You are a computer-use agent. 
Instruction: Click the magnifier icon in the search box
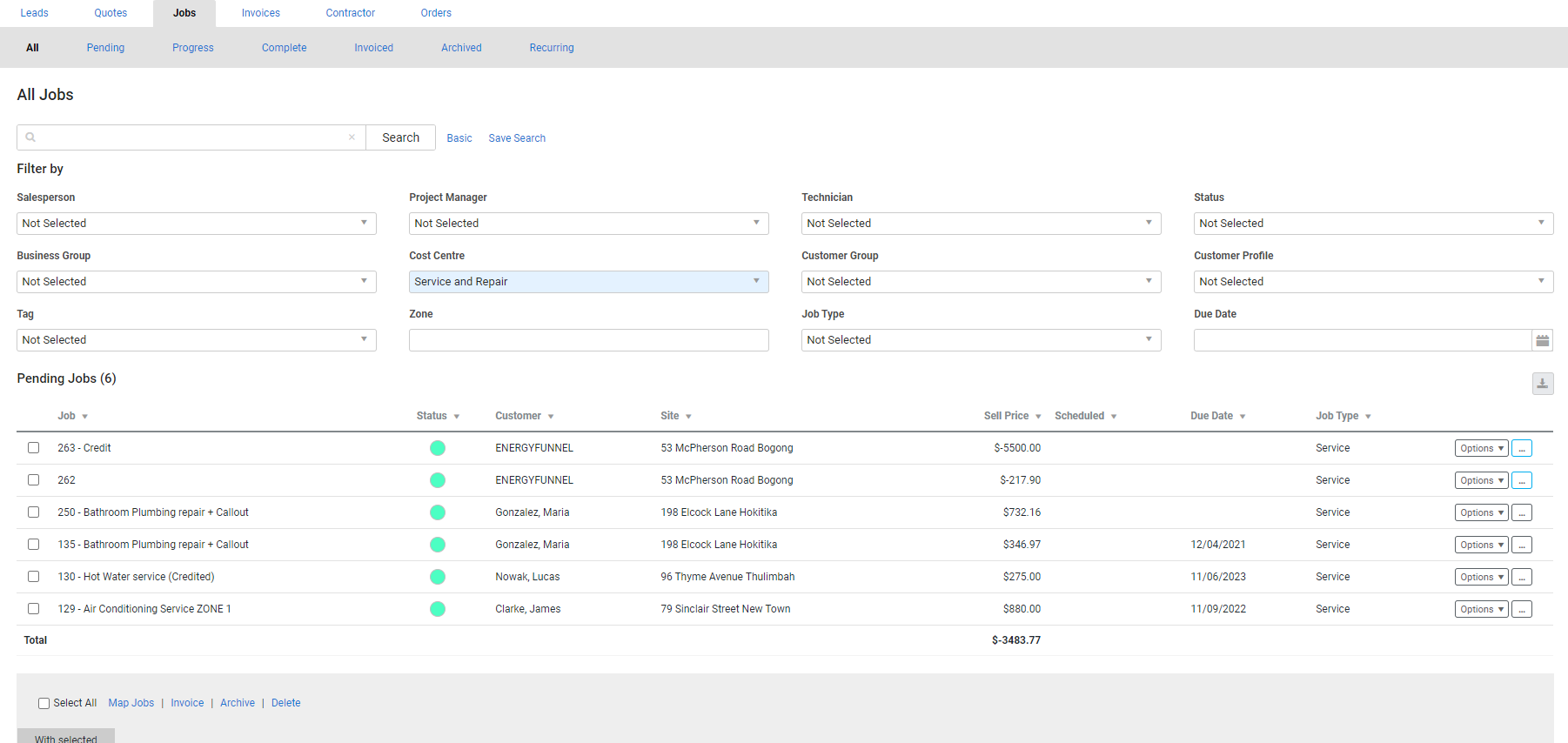[30, 137]
